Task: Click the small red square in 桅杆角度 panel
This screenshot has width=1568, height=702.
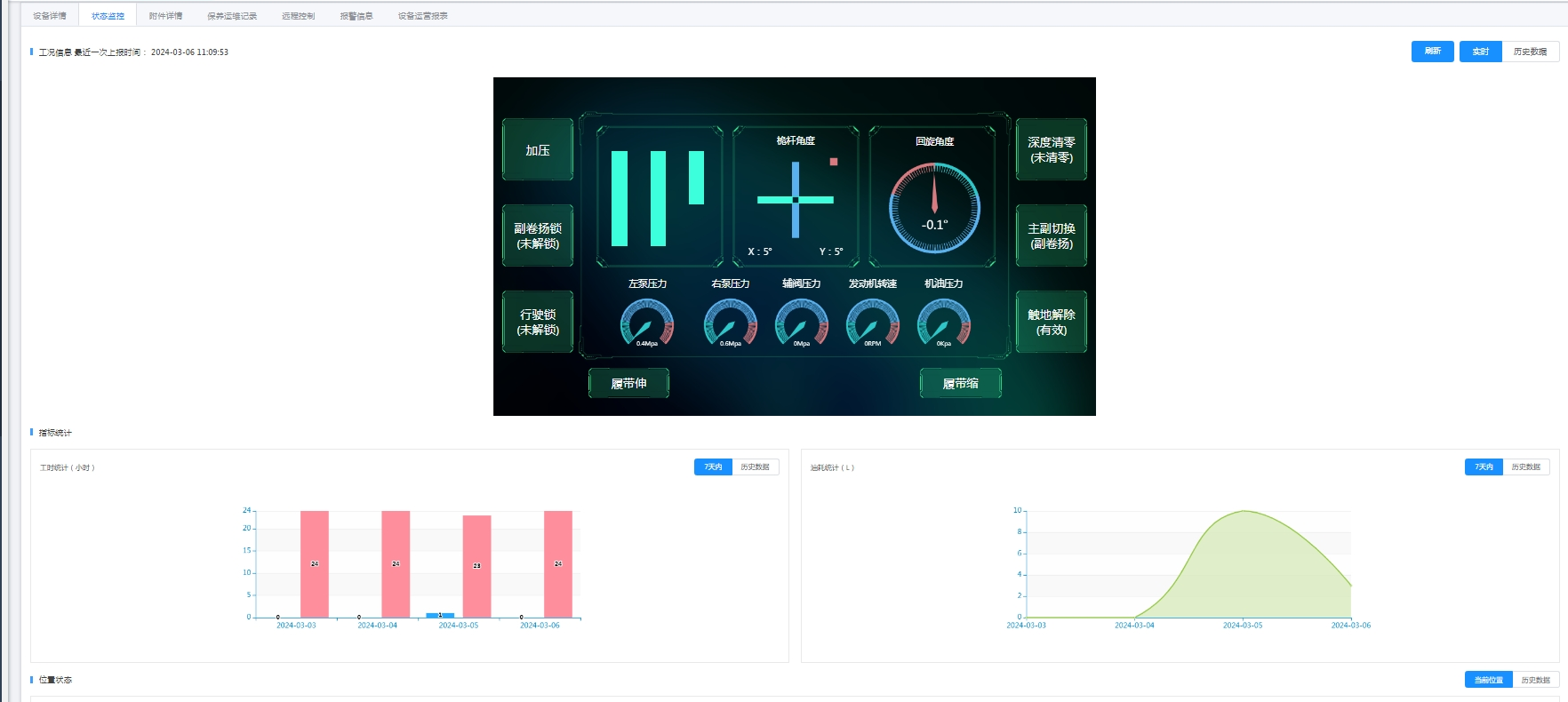Action: 834,162
